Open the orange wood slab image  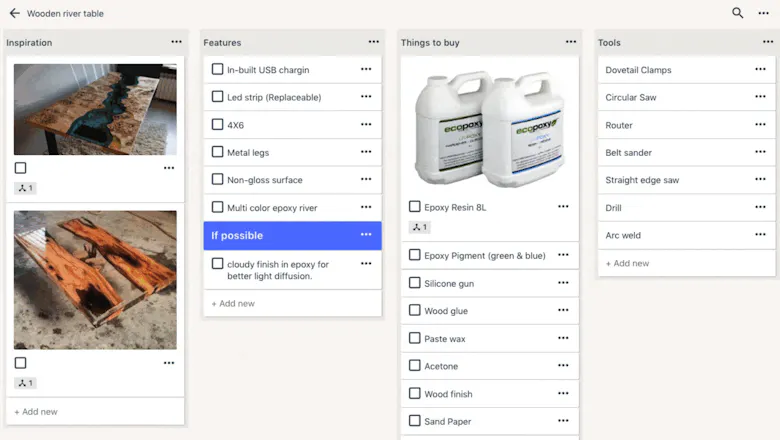[95, 280]
